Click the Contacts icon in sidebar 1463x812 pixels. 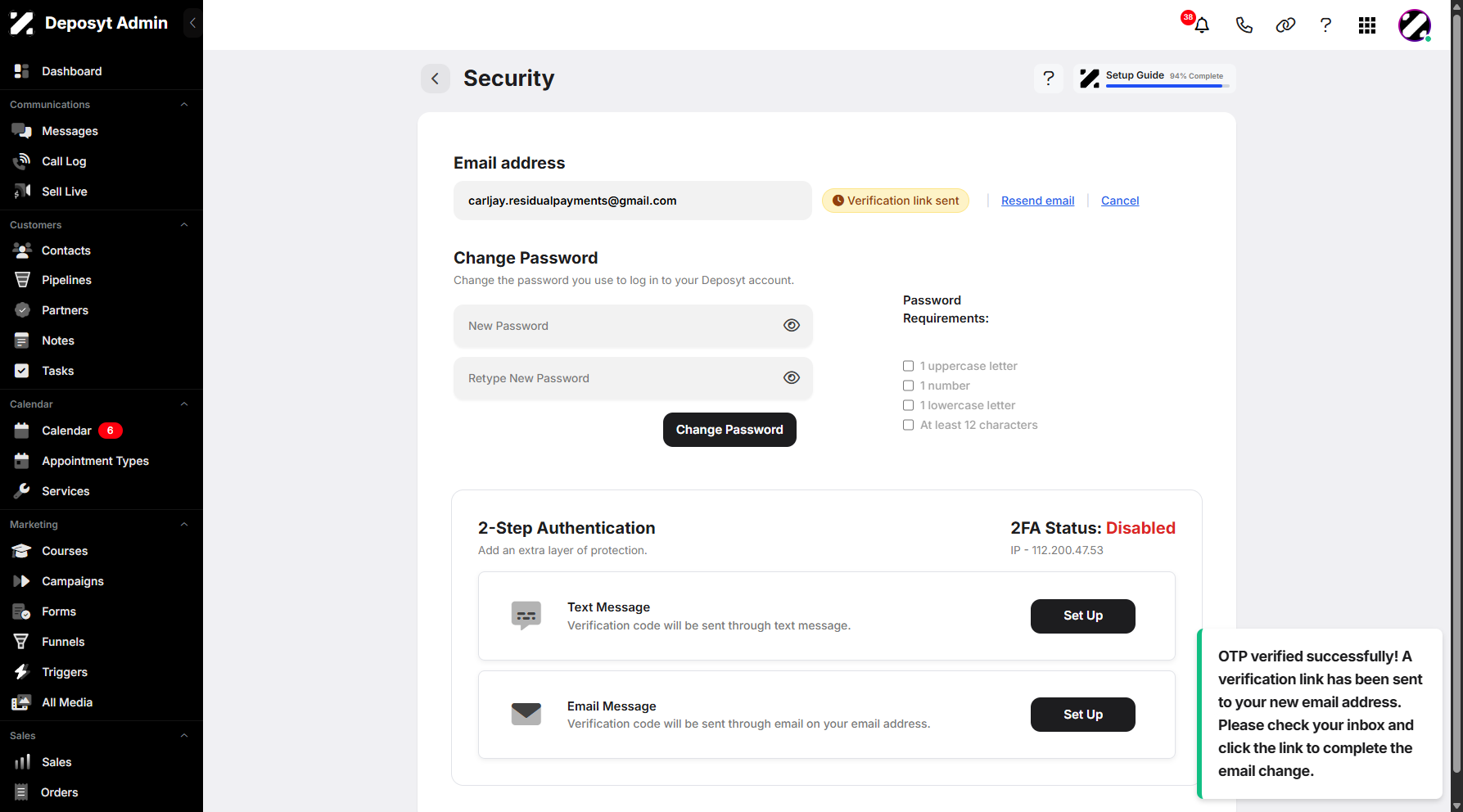click(22, 250)
